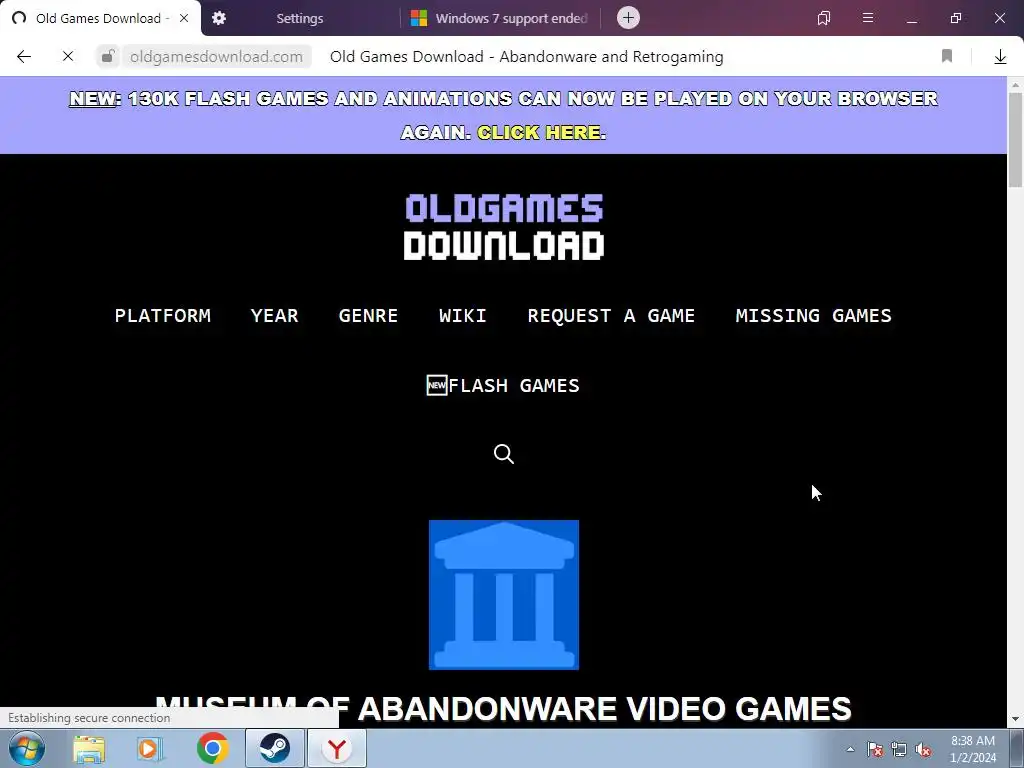Viewport: 1024px width, 768px height.
Task: Open Google Chrome from the taskbar
Action: pos(212,748)
